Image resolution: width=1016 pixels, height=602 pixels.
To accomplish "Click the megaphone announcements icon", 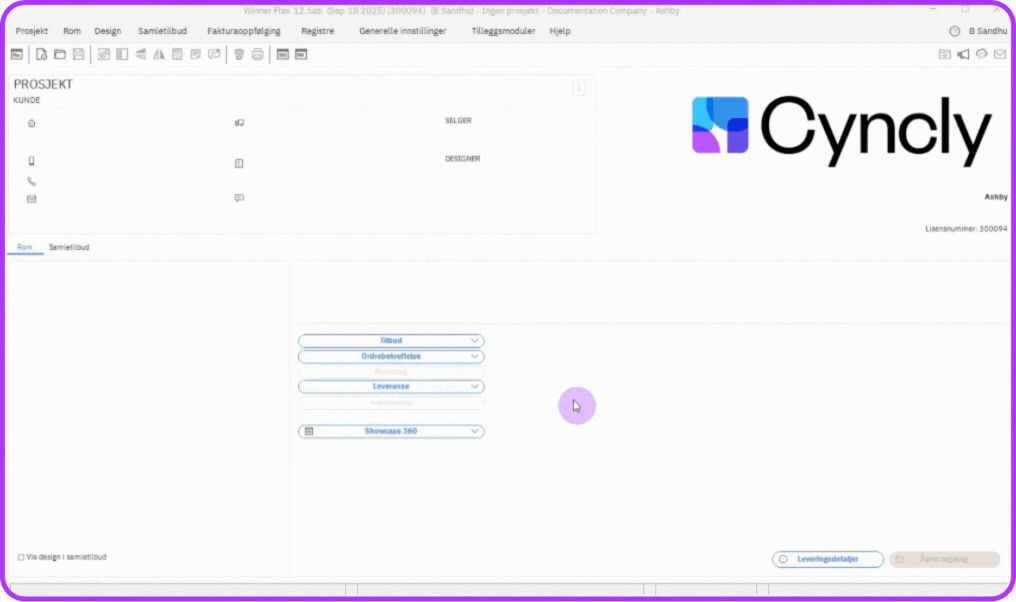I will [x=963, y=54].
